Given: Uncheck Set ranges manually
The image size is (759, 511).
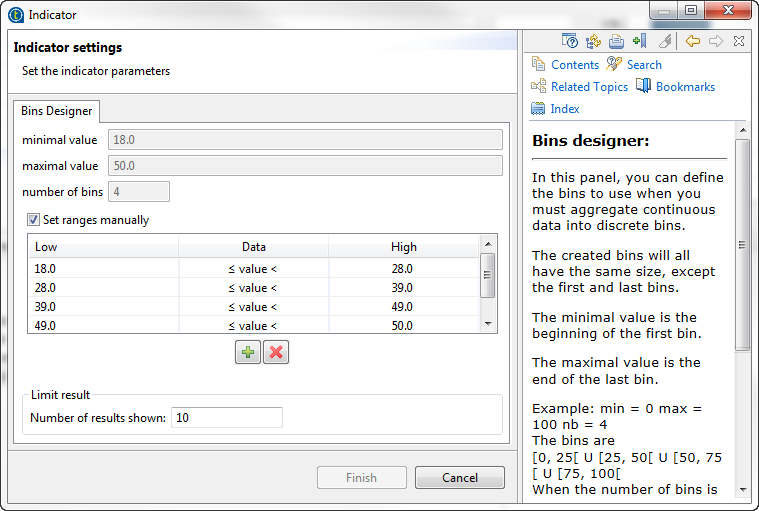Looking at the screenshot, I should click(33, 220).
